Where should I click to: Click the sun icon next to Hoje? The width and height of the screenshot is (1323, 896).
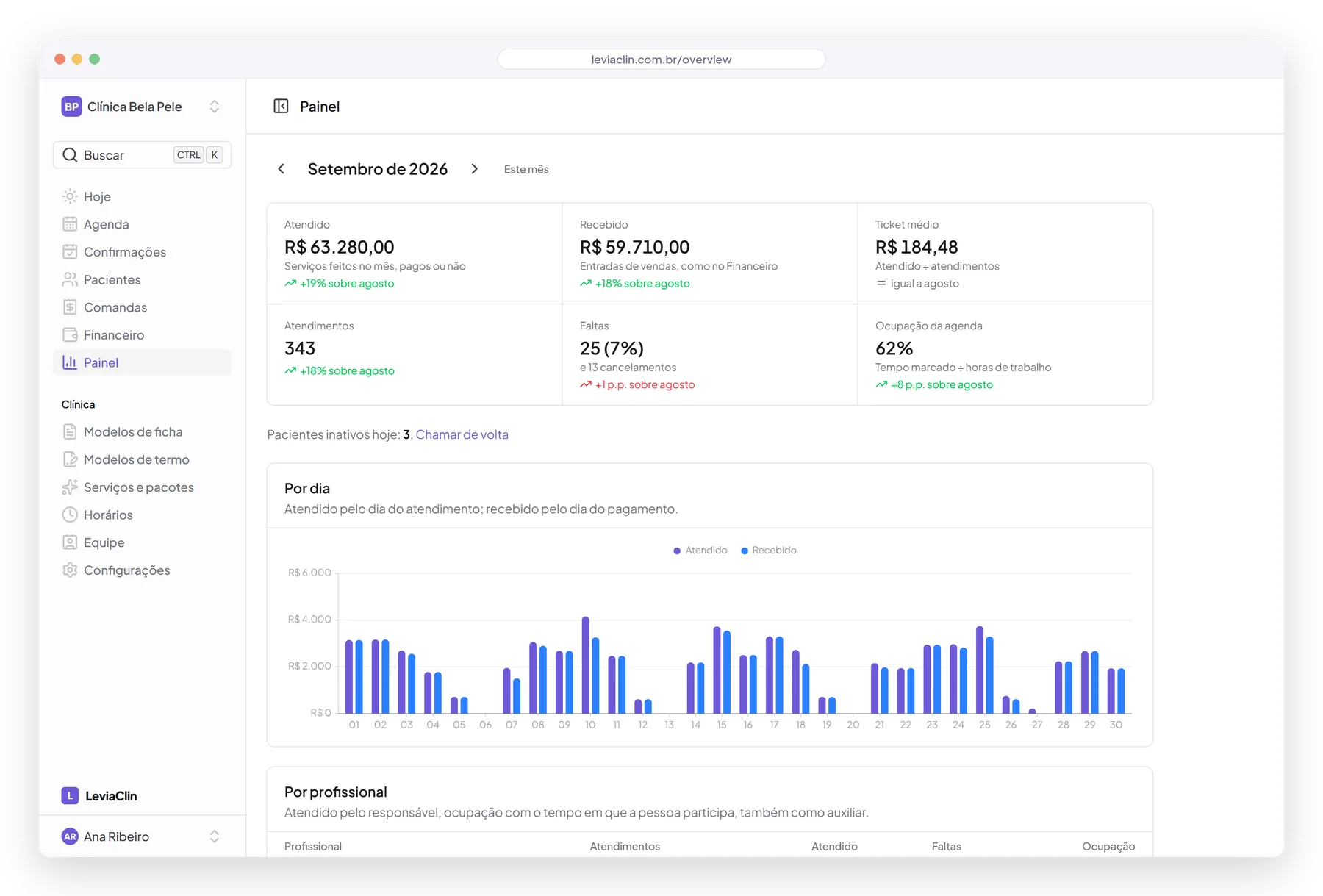coord(70,196)
